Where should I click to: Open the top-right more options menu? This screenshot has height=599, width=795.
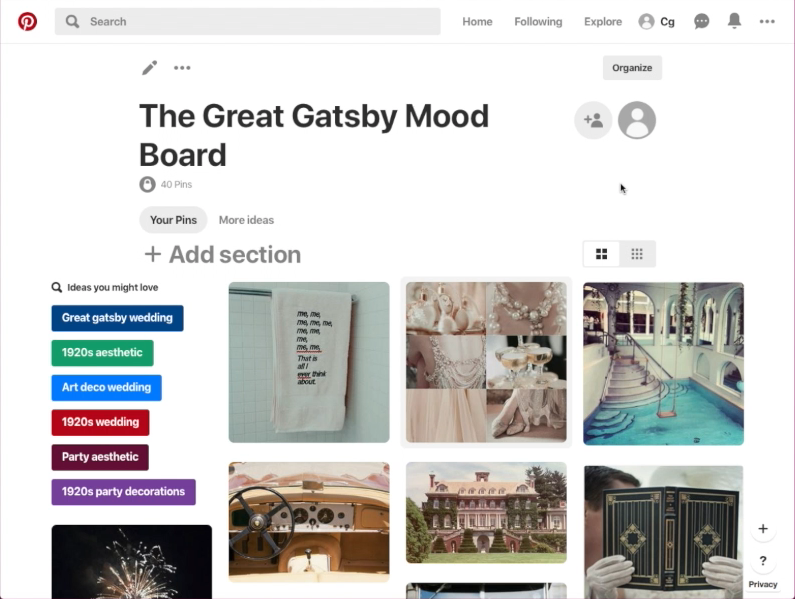tap(767, 21)
